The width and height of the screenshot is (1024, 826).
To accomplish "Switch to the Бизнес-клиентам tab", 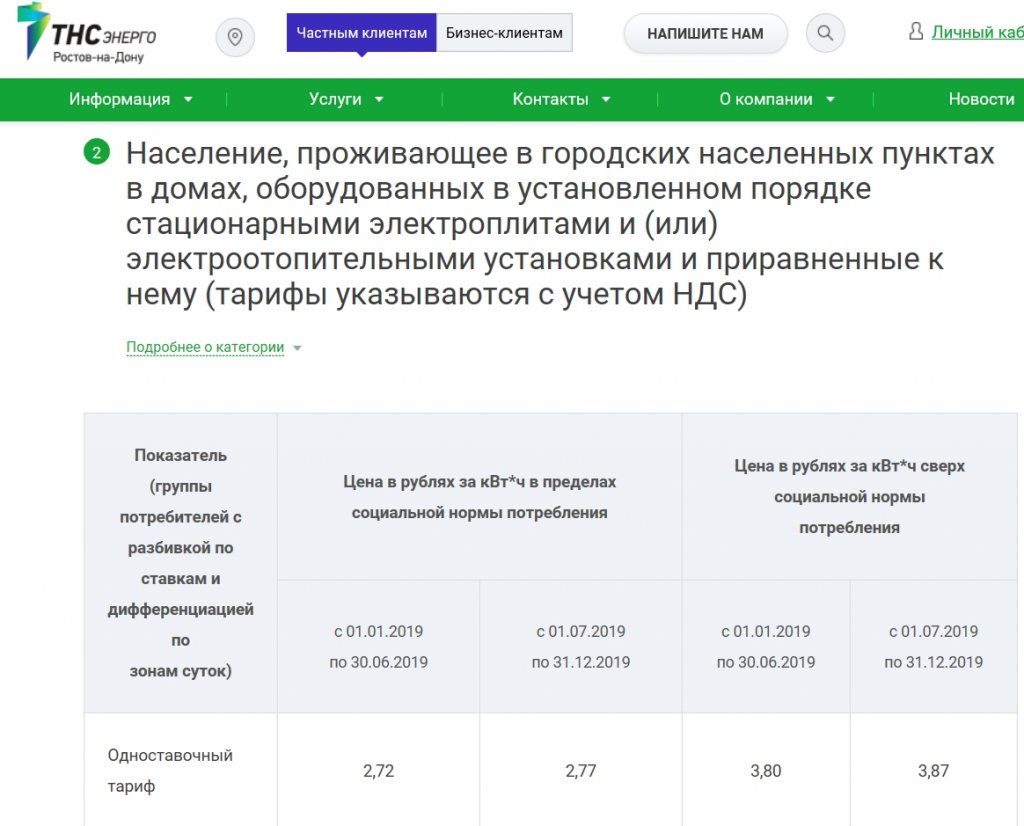I will pos(504,33).
